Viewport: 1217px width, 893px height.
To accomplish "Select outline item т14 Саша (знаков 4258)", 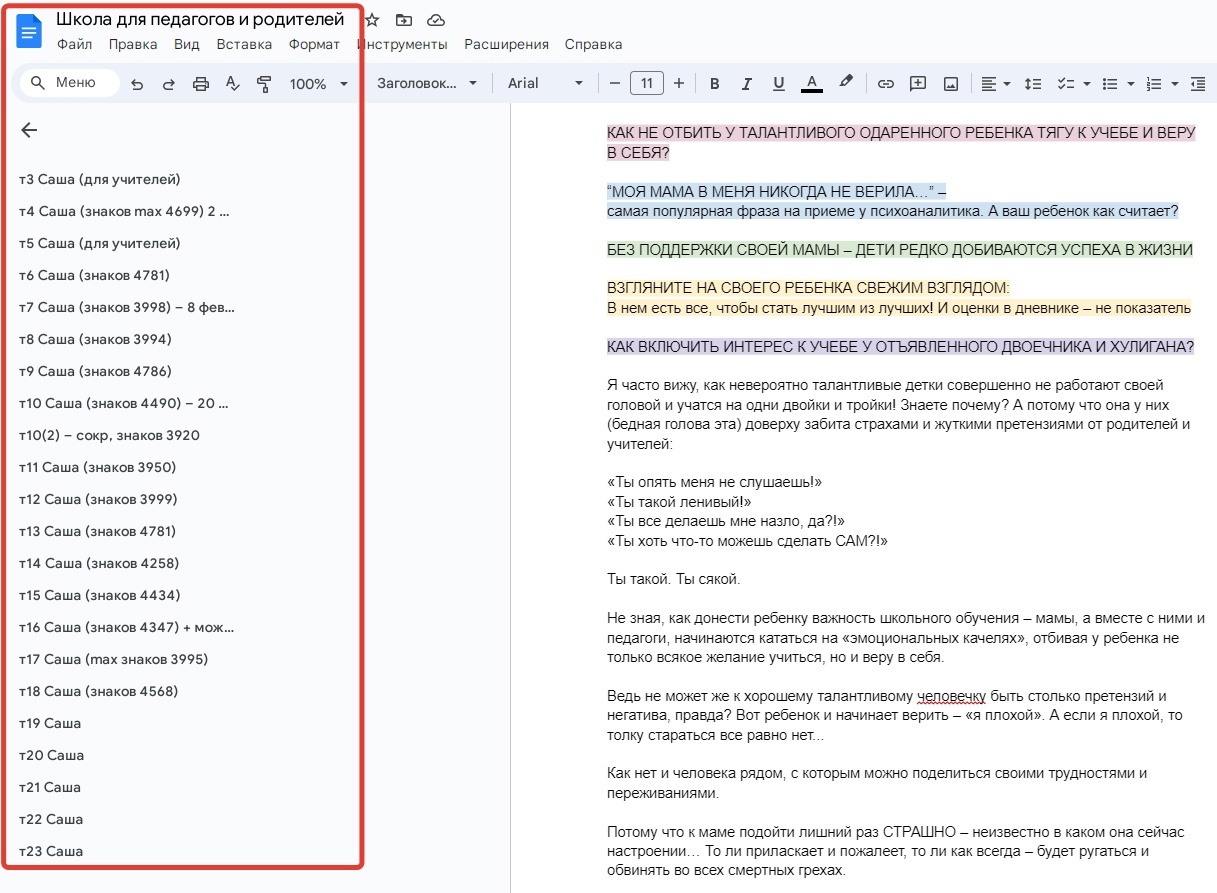I will 99,563.
